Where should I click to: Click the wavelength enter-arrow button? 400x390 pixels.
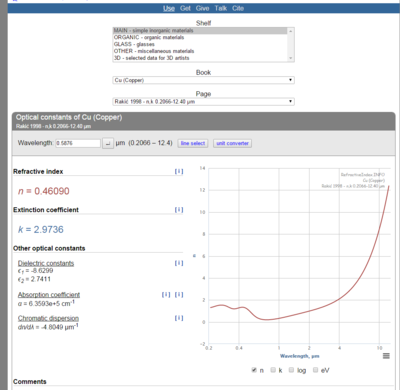[108, 143]
